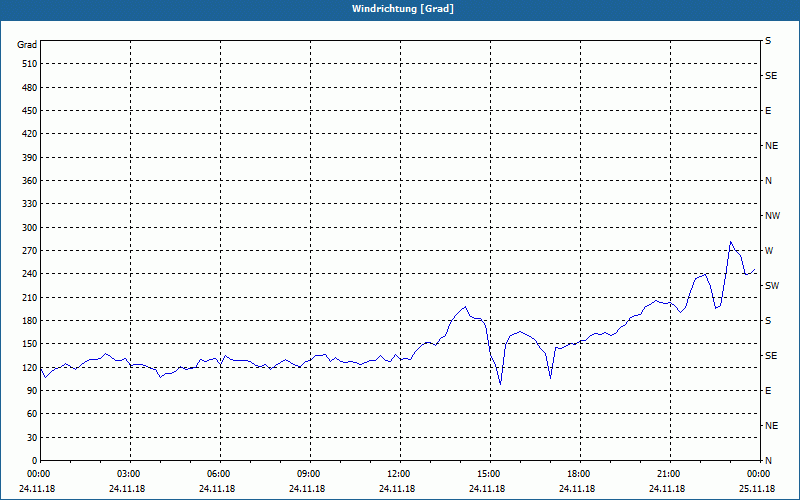The height and width of the screenshot is (500, 800).
Task: Select the 450 degree axis label
Action: [30, 111]
